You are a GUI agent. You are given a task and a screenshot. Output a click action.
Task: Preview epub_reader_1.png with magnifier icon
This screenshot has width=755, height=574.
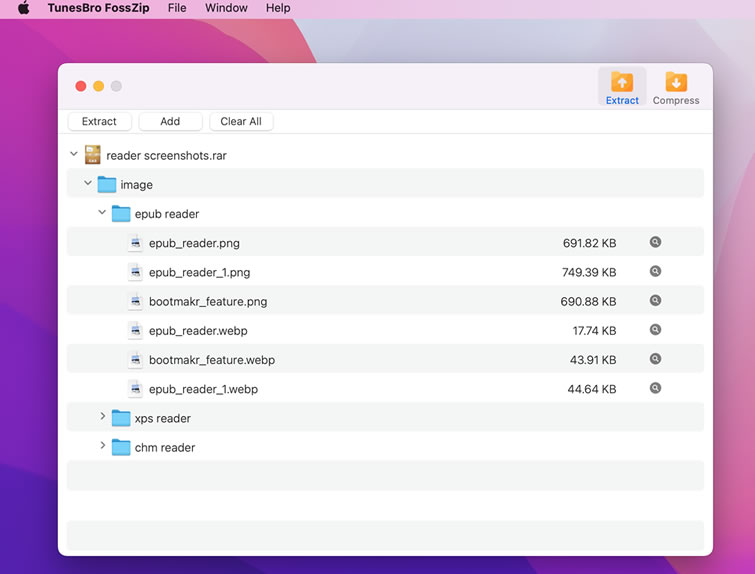[x=655, y=272]
